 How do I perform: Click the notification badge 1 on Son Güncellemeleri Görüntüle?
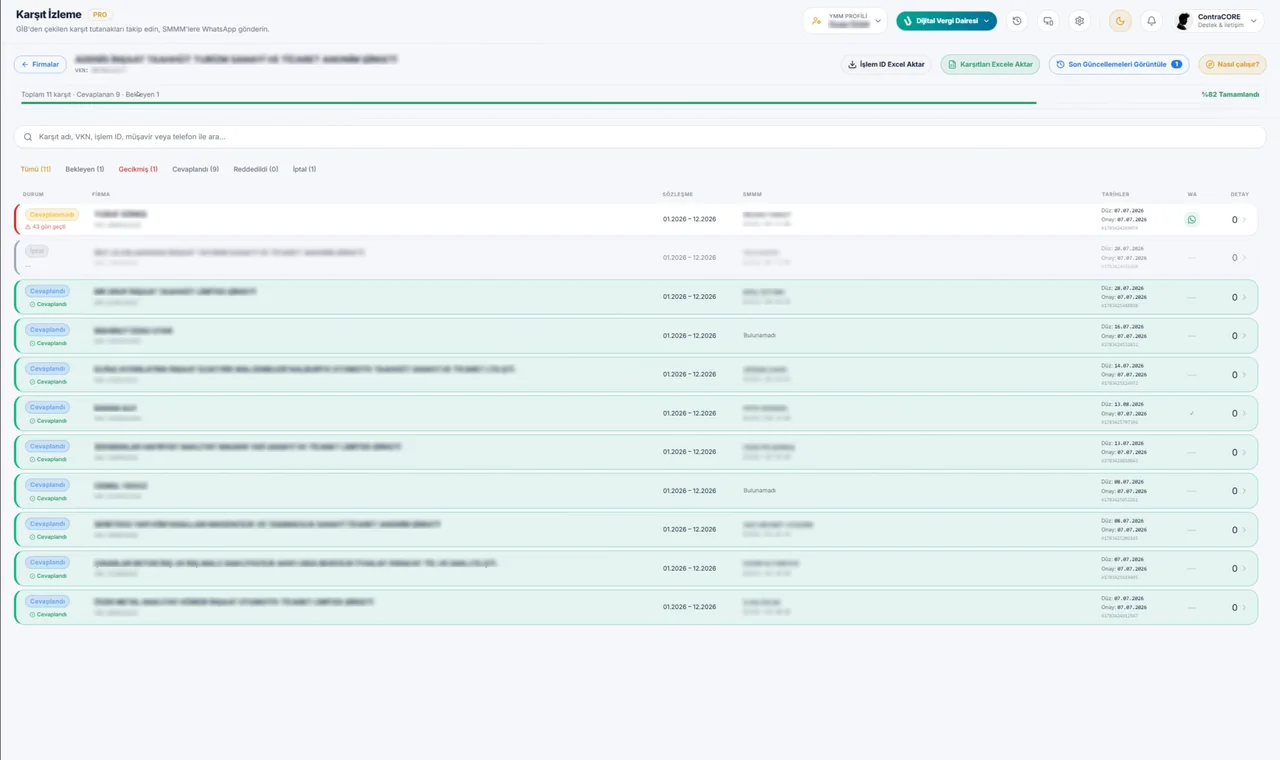point(1176,64)
